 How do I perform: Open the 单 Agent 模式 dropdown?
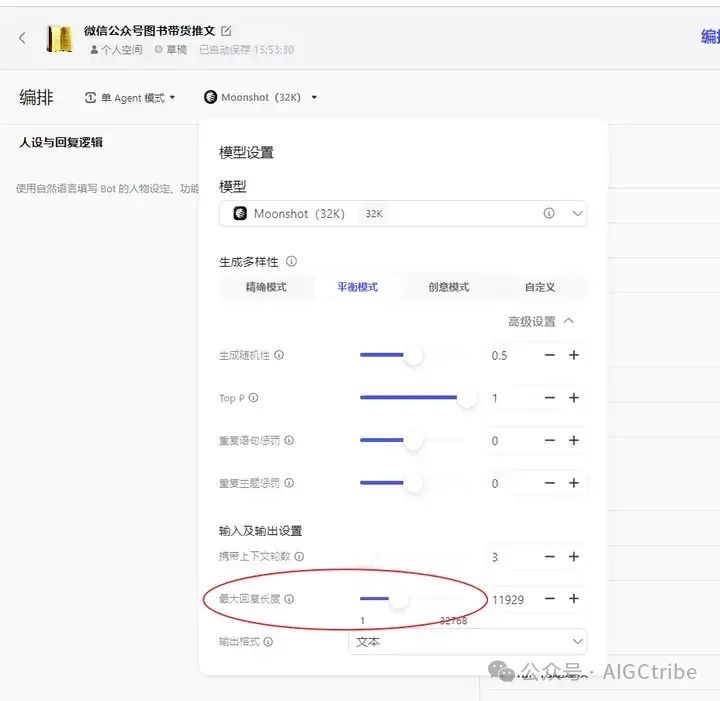click(130, 98)
